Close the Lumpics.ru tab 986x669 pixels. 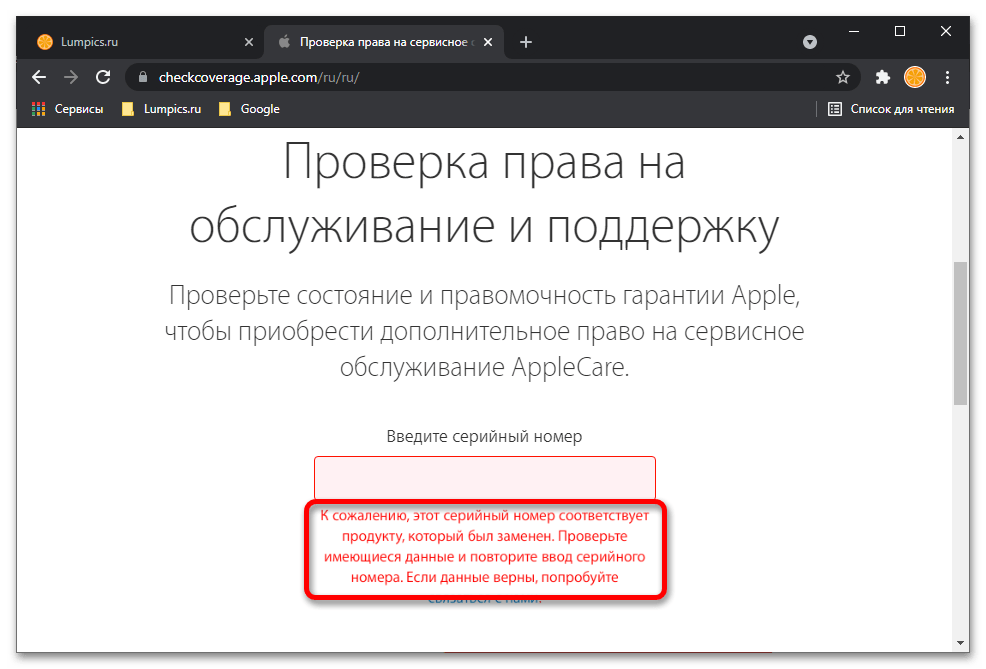point(249,42)
